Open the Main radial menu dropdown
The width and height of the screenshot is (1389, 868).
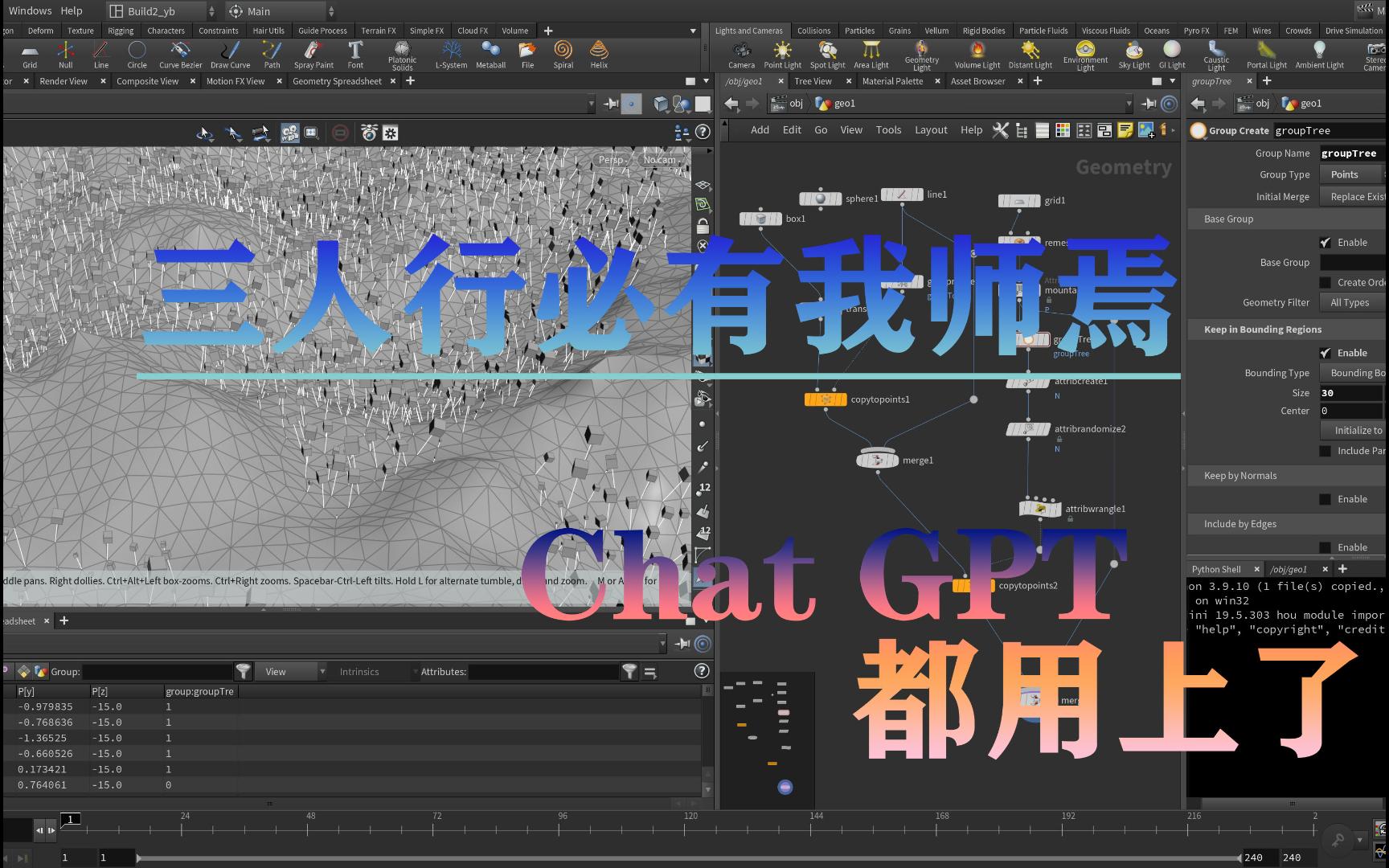click(x=280, y=11)
